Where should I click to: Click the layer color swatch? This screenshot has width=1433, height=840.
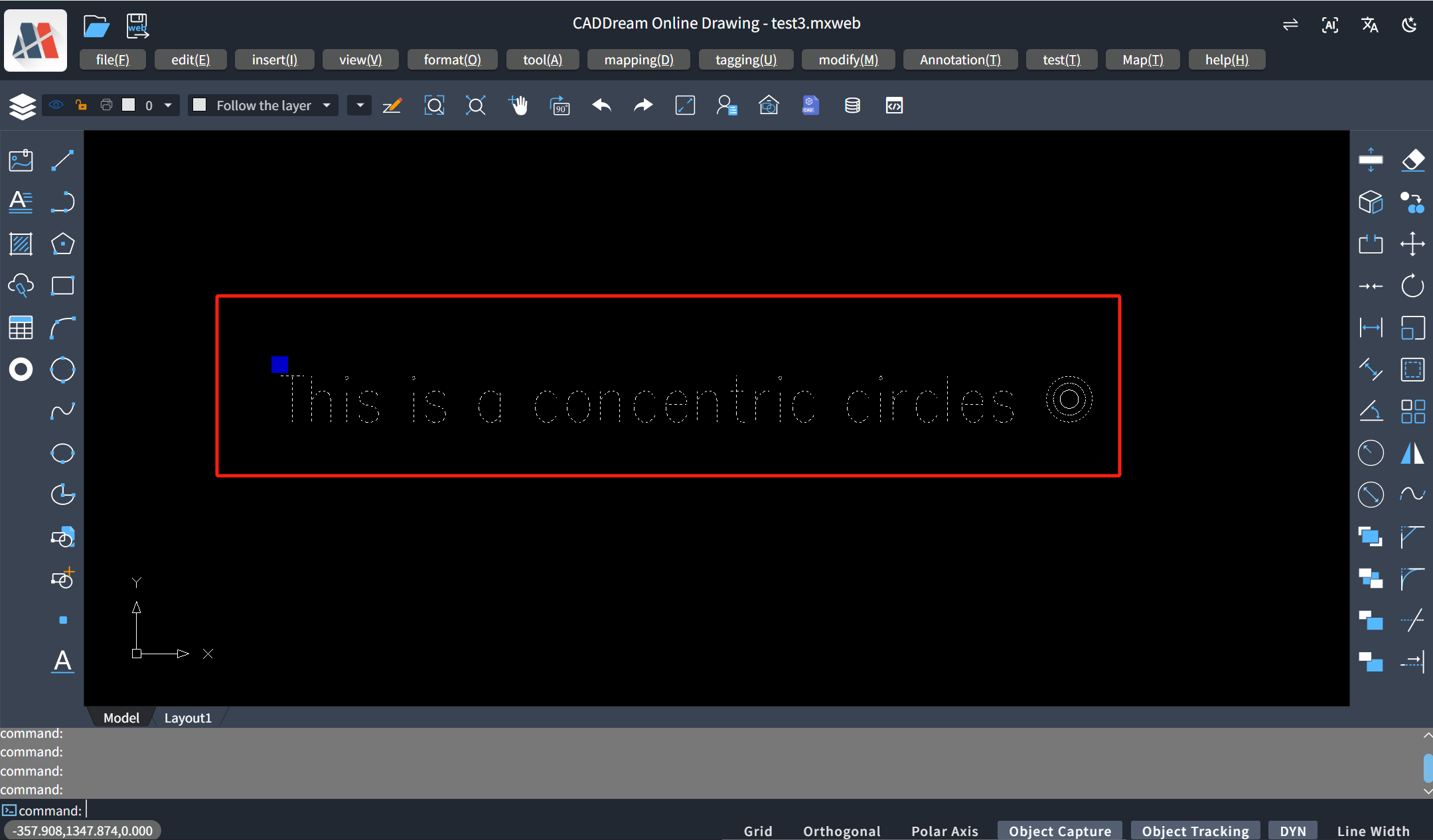129,105
